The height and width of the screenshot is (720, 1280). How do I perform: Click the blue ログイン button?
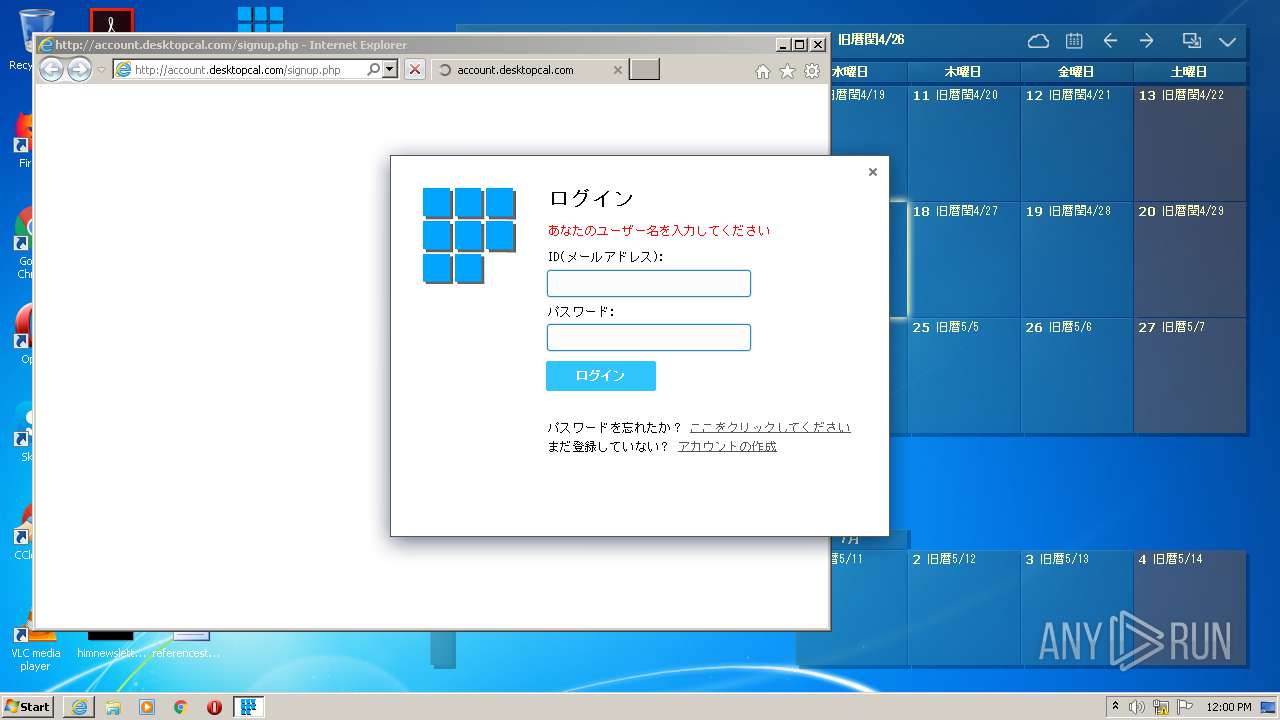click(601, 376)
